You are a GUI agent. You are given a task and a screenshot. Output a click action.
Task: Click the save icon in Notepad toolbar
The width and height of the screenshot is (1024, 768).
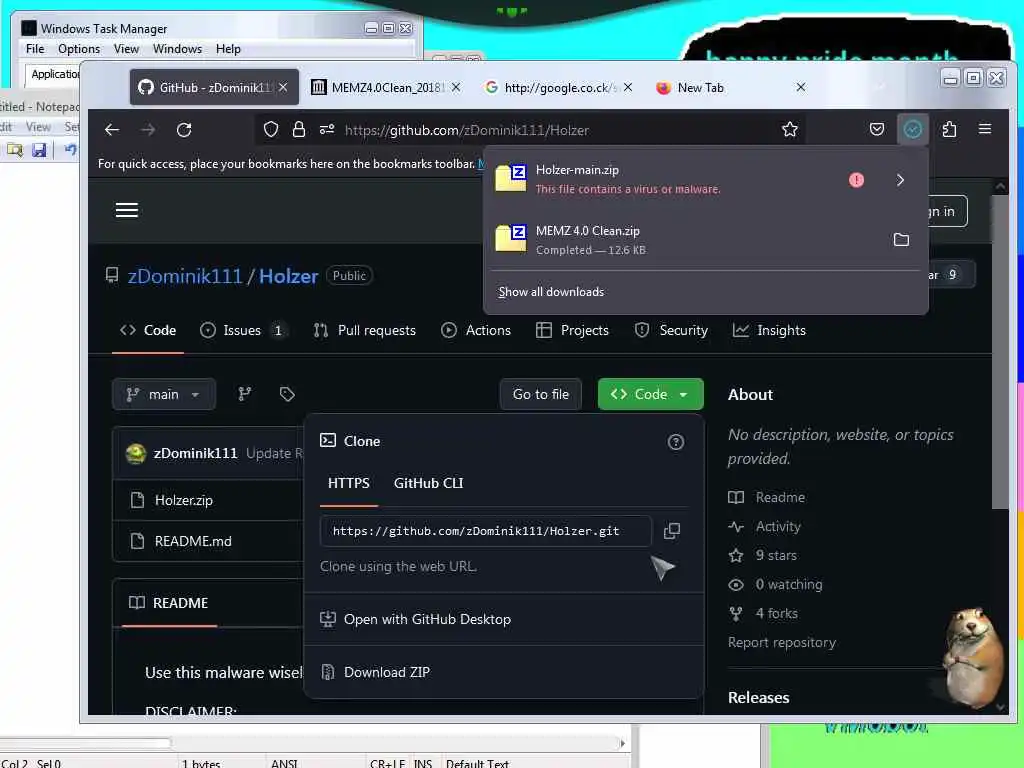pyautogui.click(x=39, y=150)
